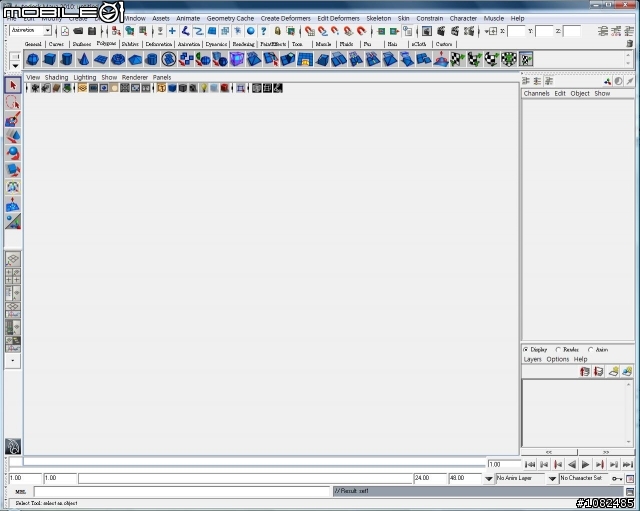Choose the Soft Modification tool

pos(13,204)
